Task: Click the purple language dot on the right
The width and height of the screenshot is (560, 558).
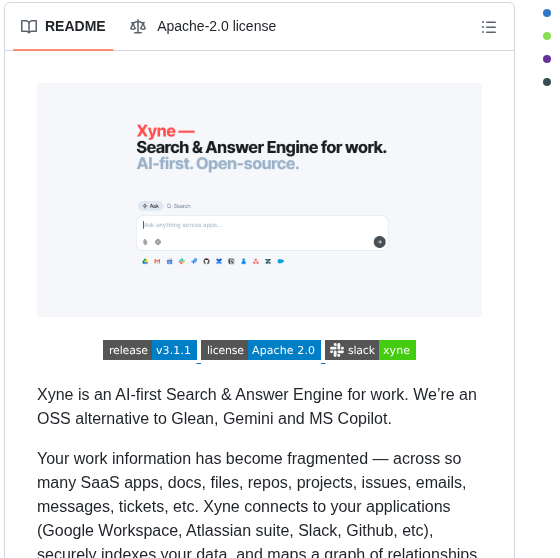Action: 547,59
